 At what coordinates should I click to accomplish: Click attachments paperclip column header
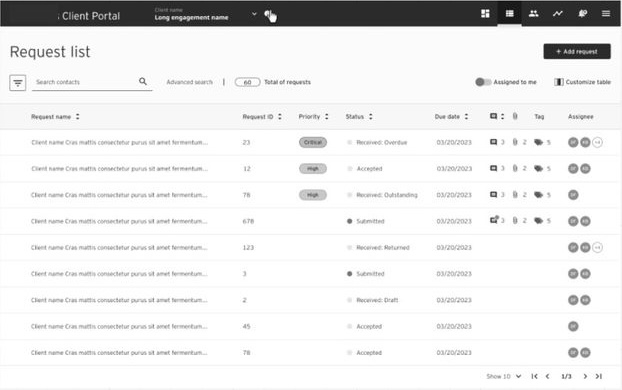[515, 116]
